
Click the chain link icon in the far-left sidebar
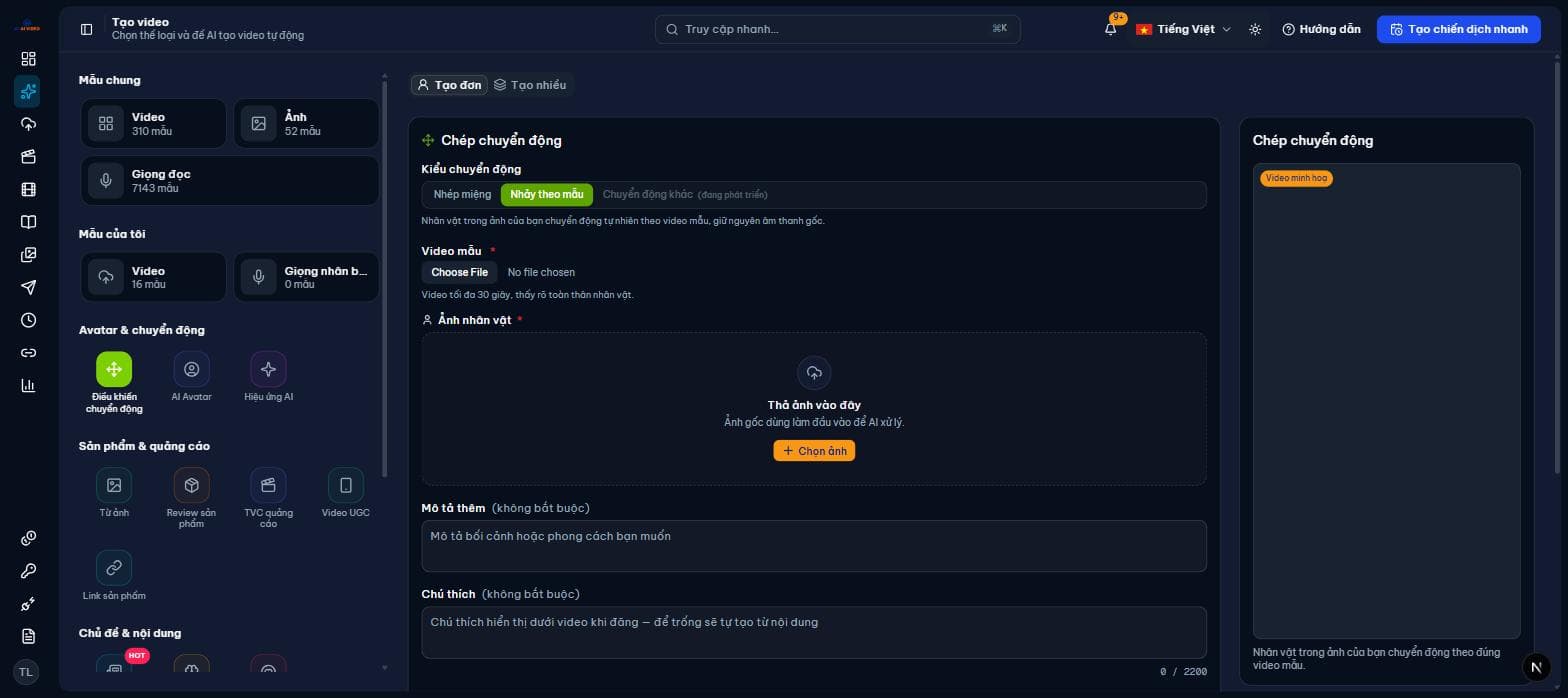click(28, 353)
